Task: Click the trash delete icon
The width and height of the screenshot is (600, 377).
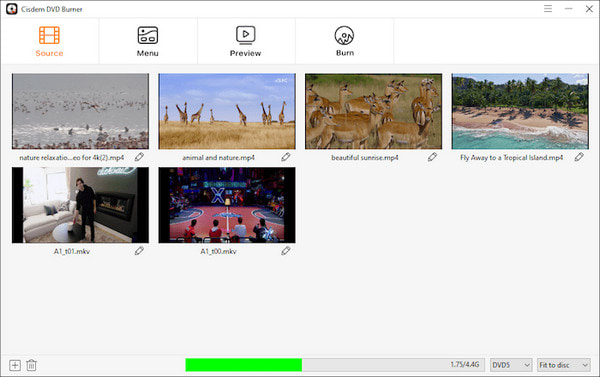Action: (31, 365)
